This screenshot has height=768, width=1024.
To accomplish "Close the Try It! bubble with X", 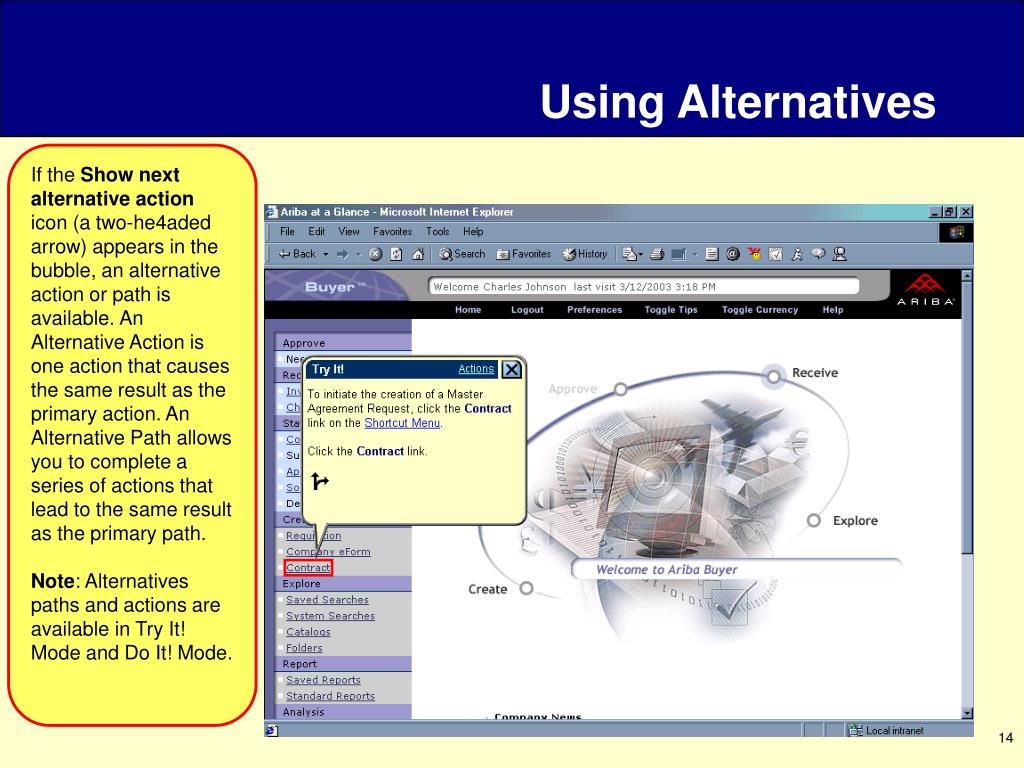I will (x=511, y=370).
